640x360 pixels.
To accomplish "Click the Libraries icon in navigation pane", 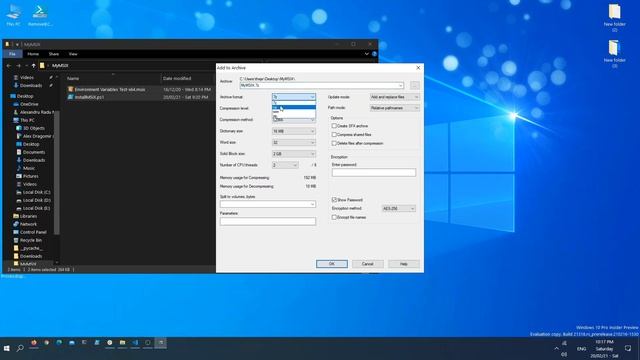I will click(x=16, y=216).
